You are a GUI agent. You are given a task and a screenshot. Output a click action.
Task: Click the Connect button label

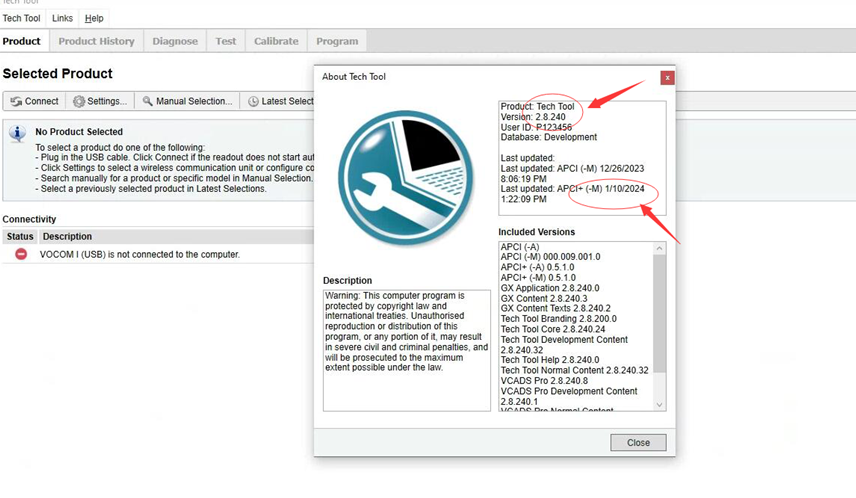click(x=41, y=101)
